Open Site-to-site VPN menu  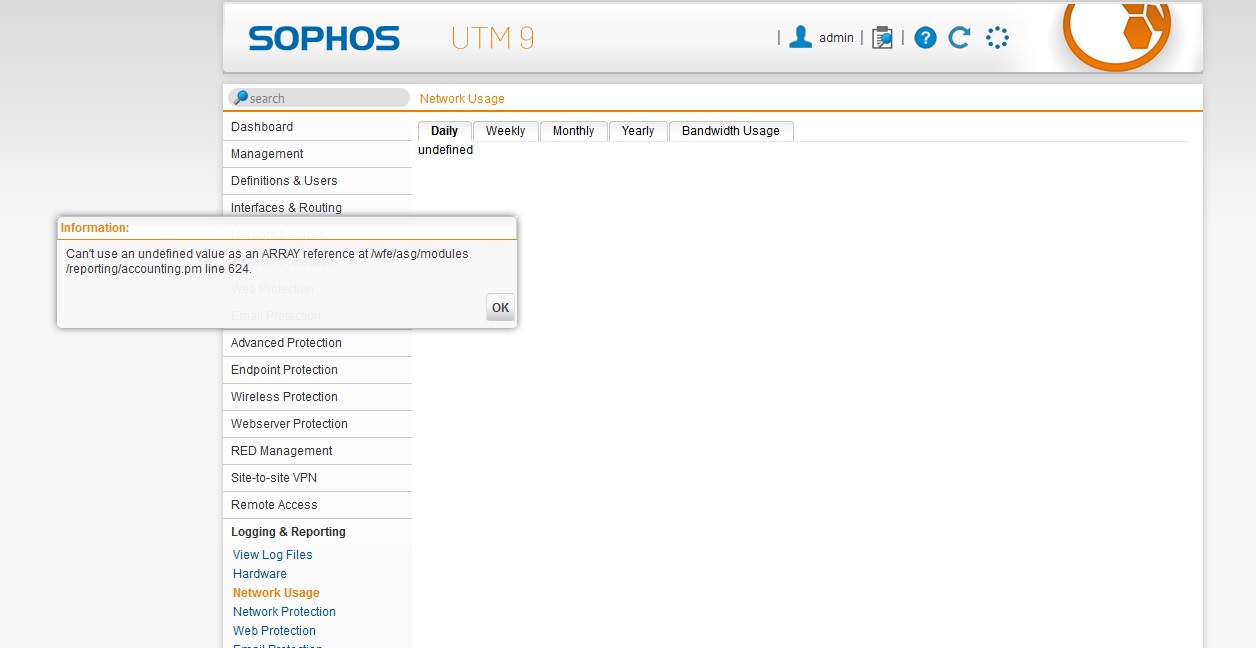317,478
